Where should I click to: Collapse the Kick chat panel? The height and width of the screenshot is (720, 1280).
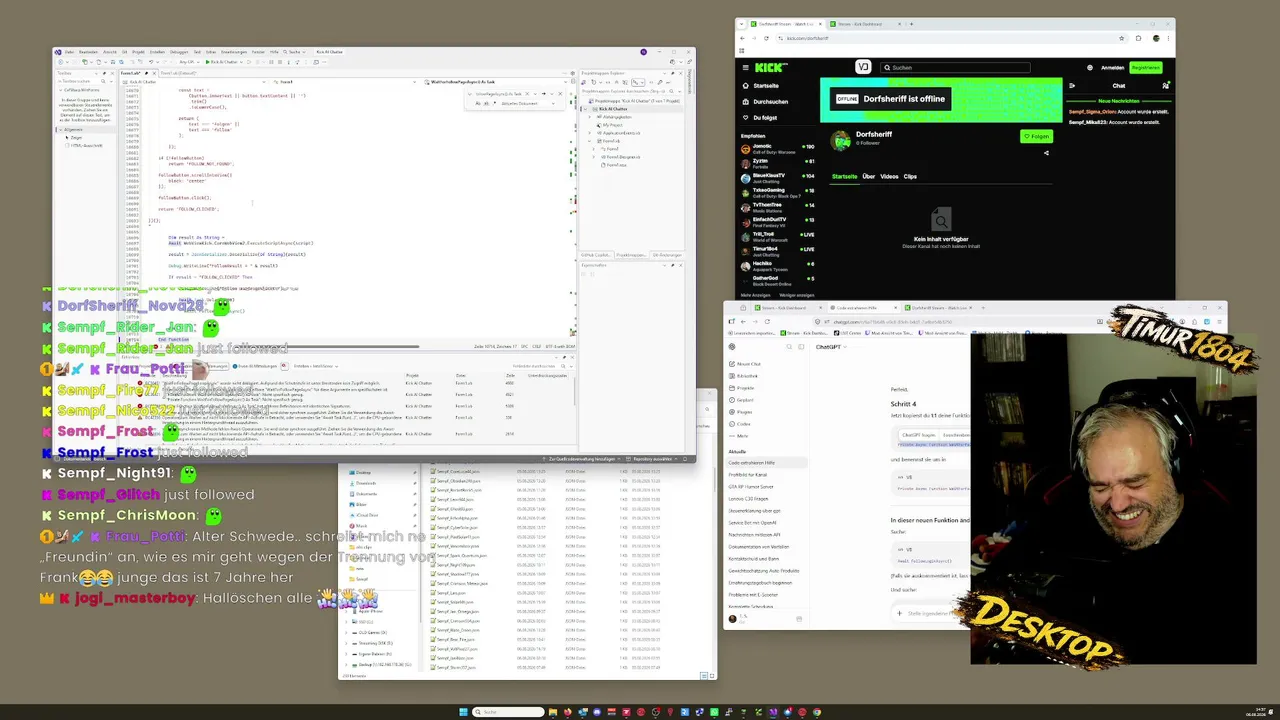click(1071, 86)
